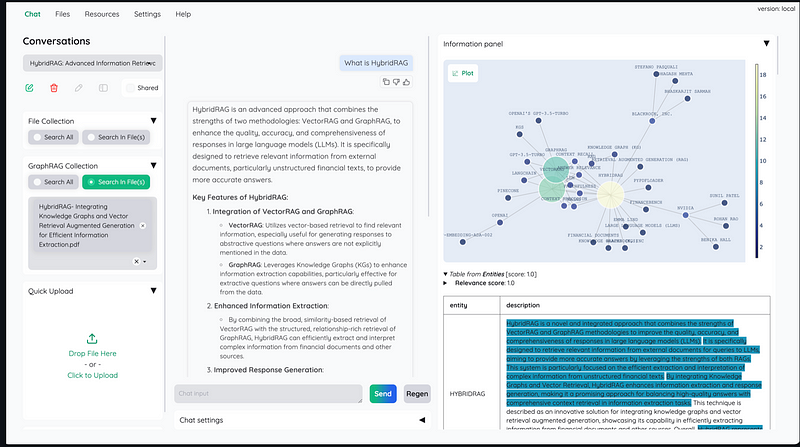This screenshot has height=447, width=800.
Task: Select Search In File(s) under GraphRAG Collection
Action: [x=116, y=182]
